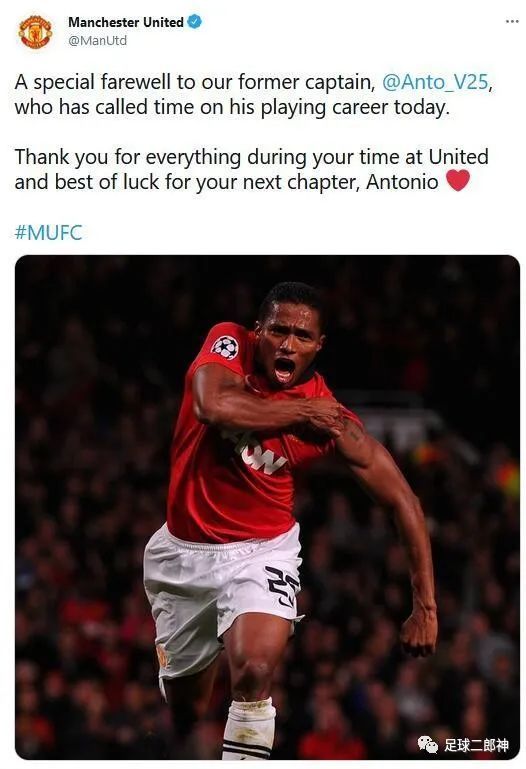Viewport: 526px width, 769px height.
Task: Click the number 25 on the shorts
Action: pyautogui.click(x=283, y=586)
